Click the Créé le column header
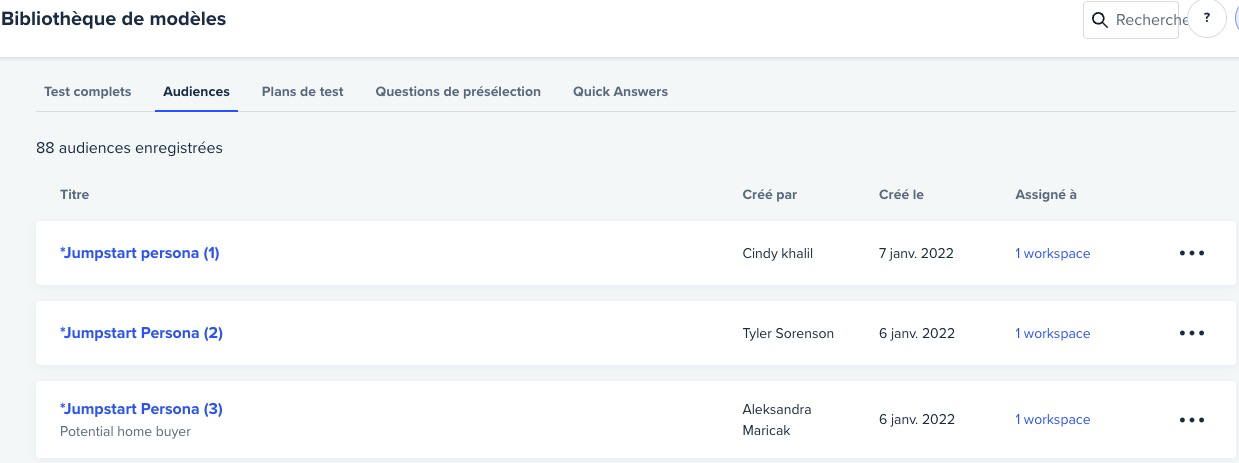Viewport: 1239px width, 463px height. [901, 194]
